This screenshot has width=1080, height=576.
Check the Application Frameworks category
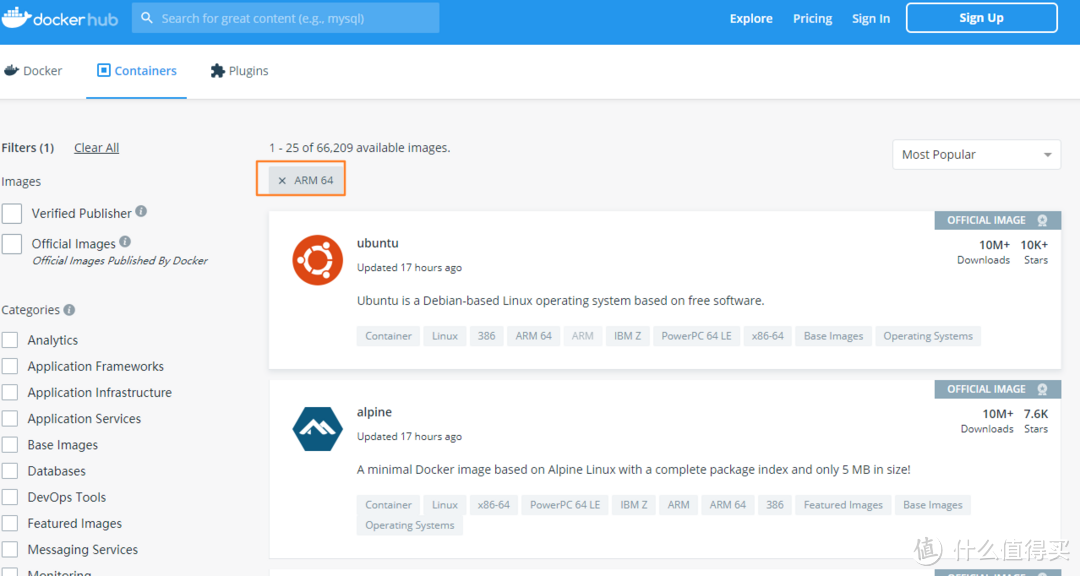(10, 366)
